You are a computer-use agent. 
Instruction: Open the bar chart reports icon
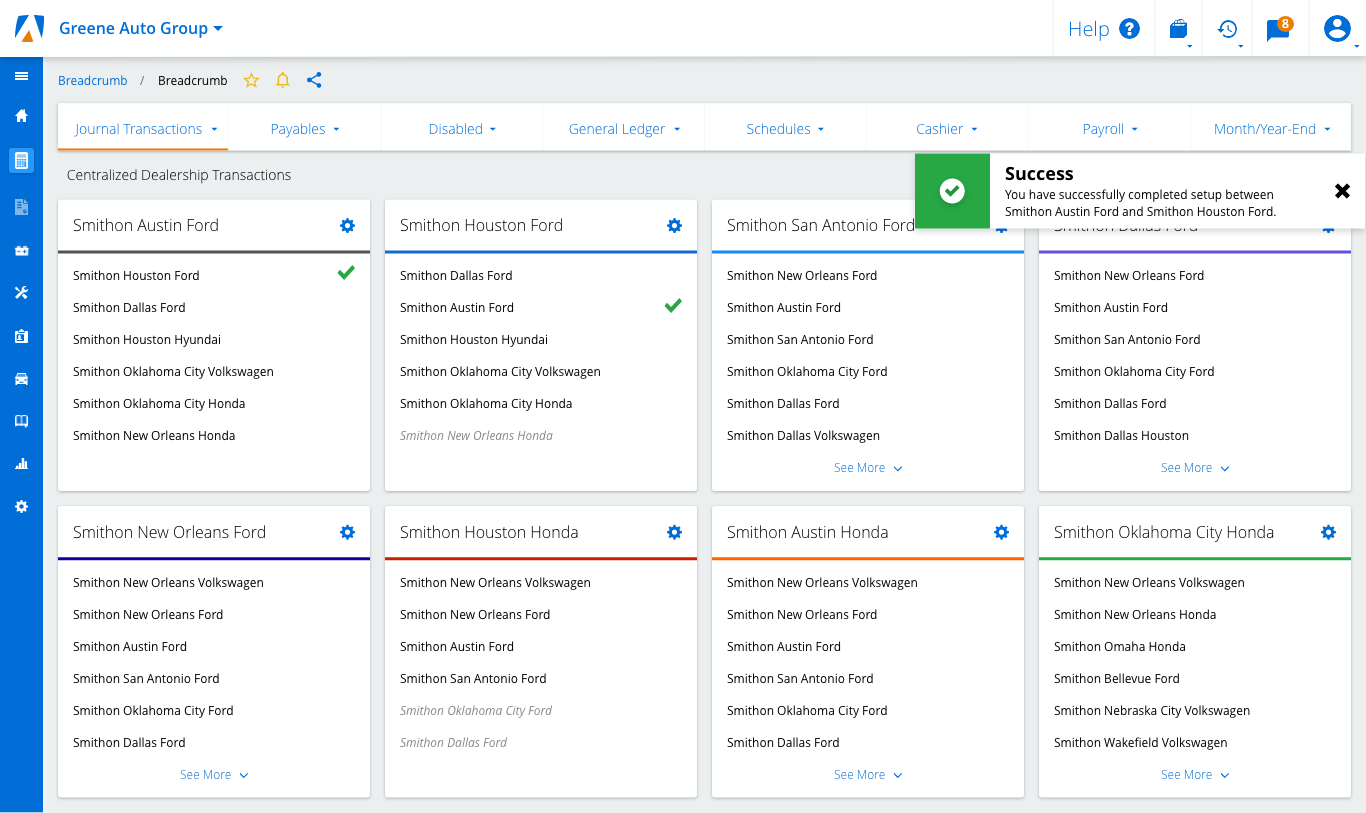tap(21, 464)
